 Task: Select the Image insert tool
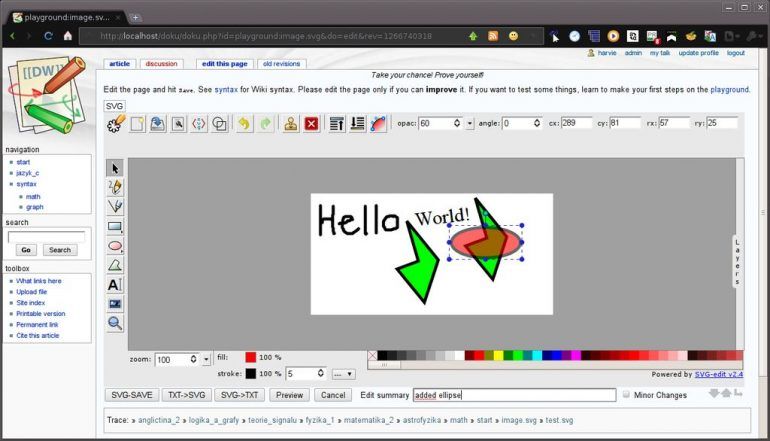pos(115,304)
